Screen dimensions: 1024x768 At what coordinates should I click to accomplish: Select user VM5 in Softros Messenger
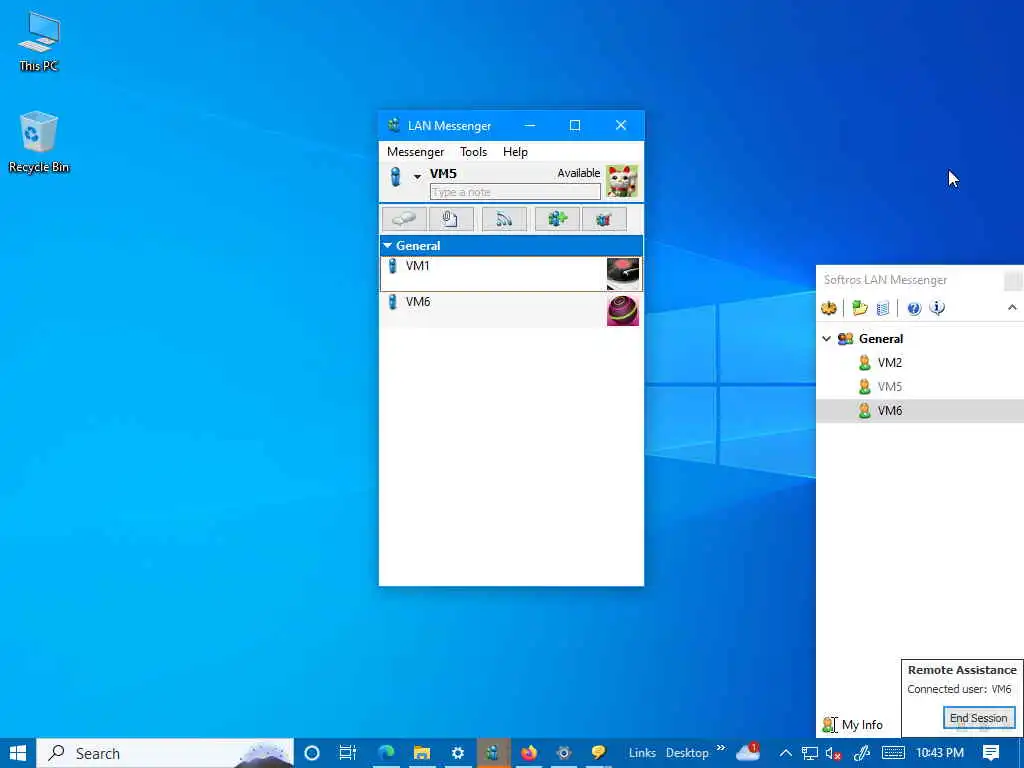click(x=889, y=387)
